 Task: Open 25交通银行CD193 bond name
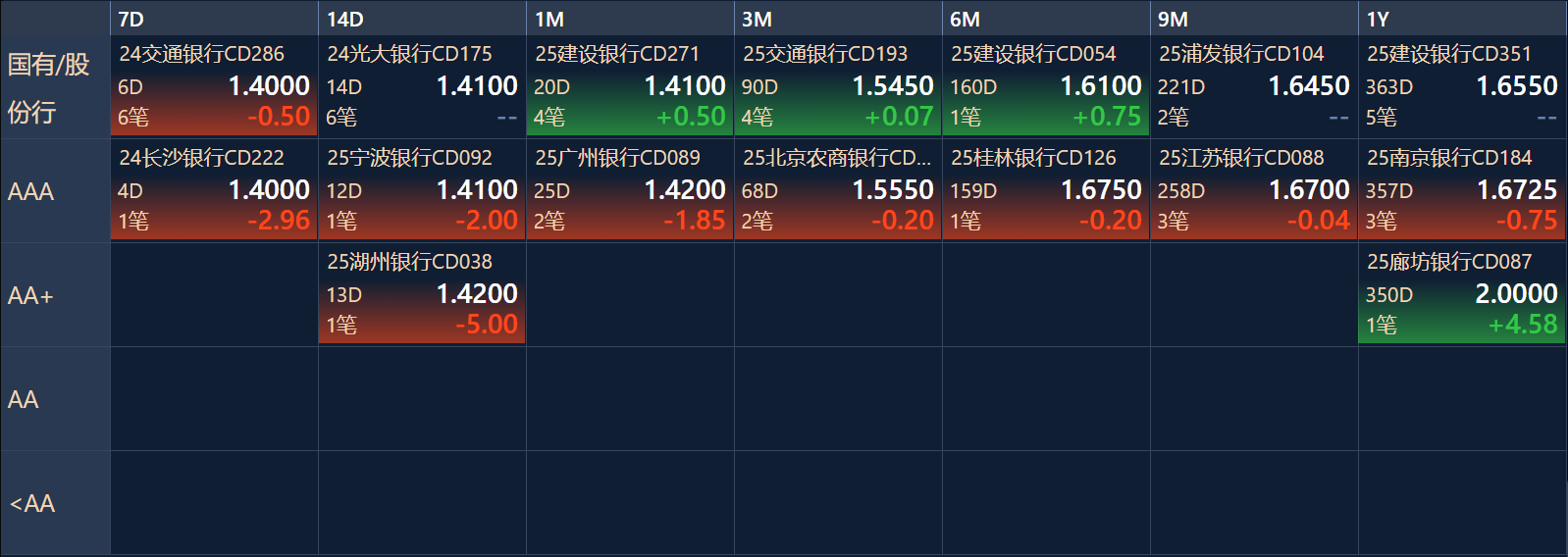click(x=825, y=54)
